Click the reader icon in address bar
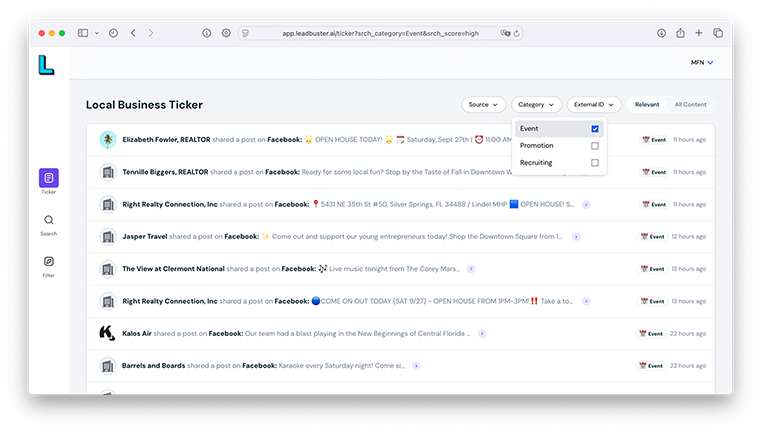The height and width of the screenshot is (431, 760). pos(246,33)
